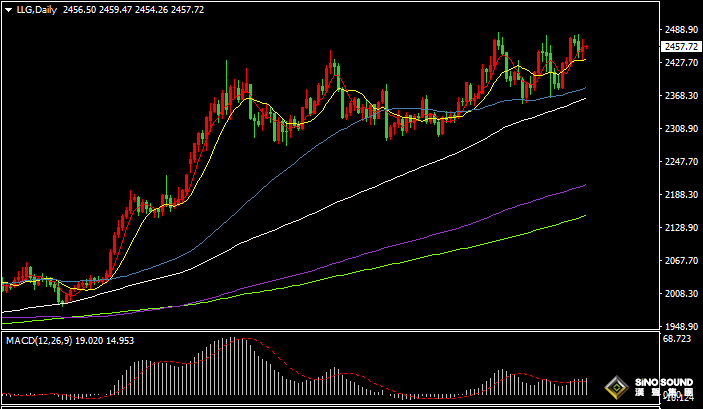Click the last candlestick on the chart
This screenshot has width=703, height=409.
[585, 47]
